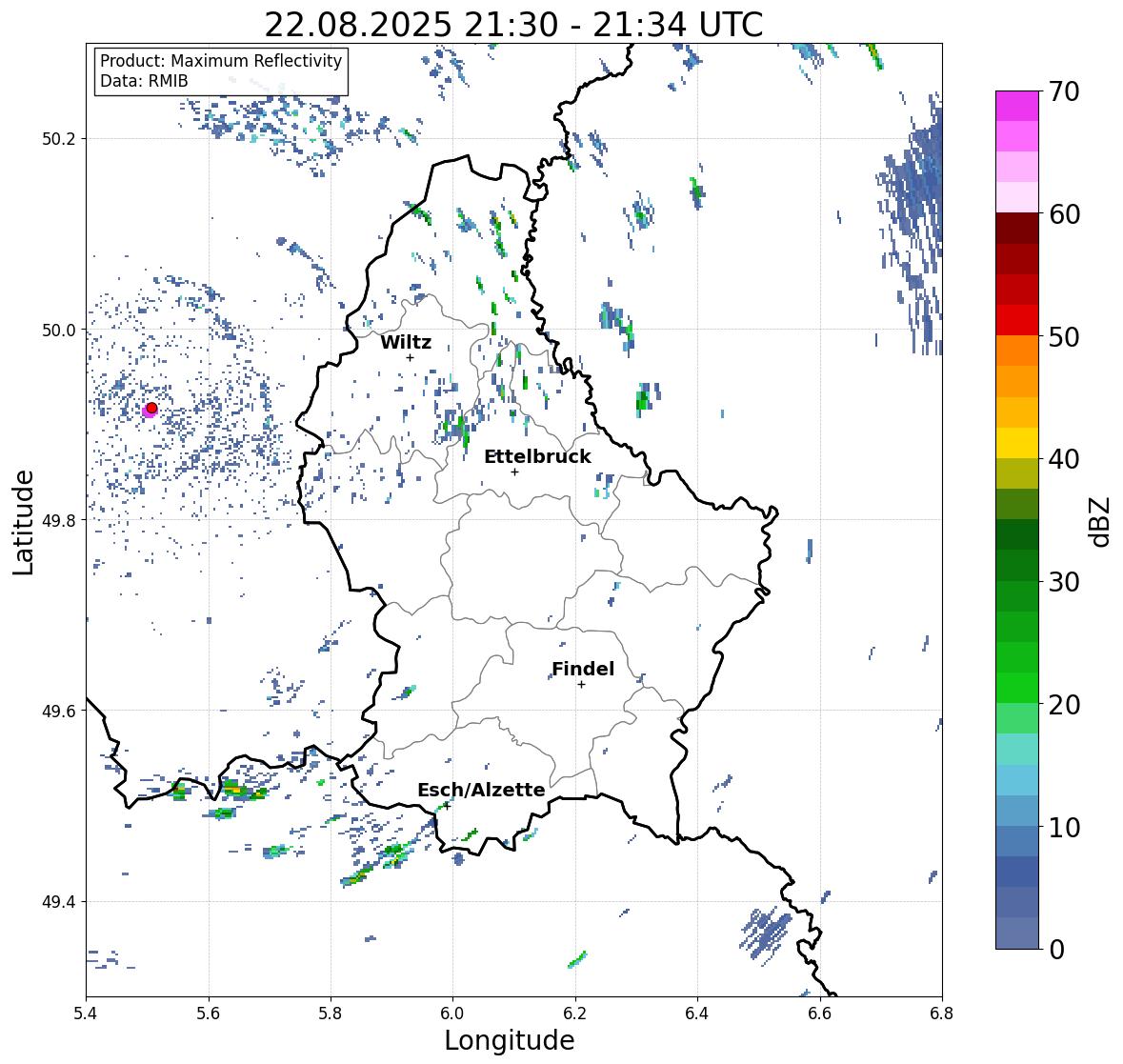Click the colorbar value 70
This screenshot has height=1064, width=1123.
point(1064,91)
